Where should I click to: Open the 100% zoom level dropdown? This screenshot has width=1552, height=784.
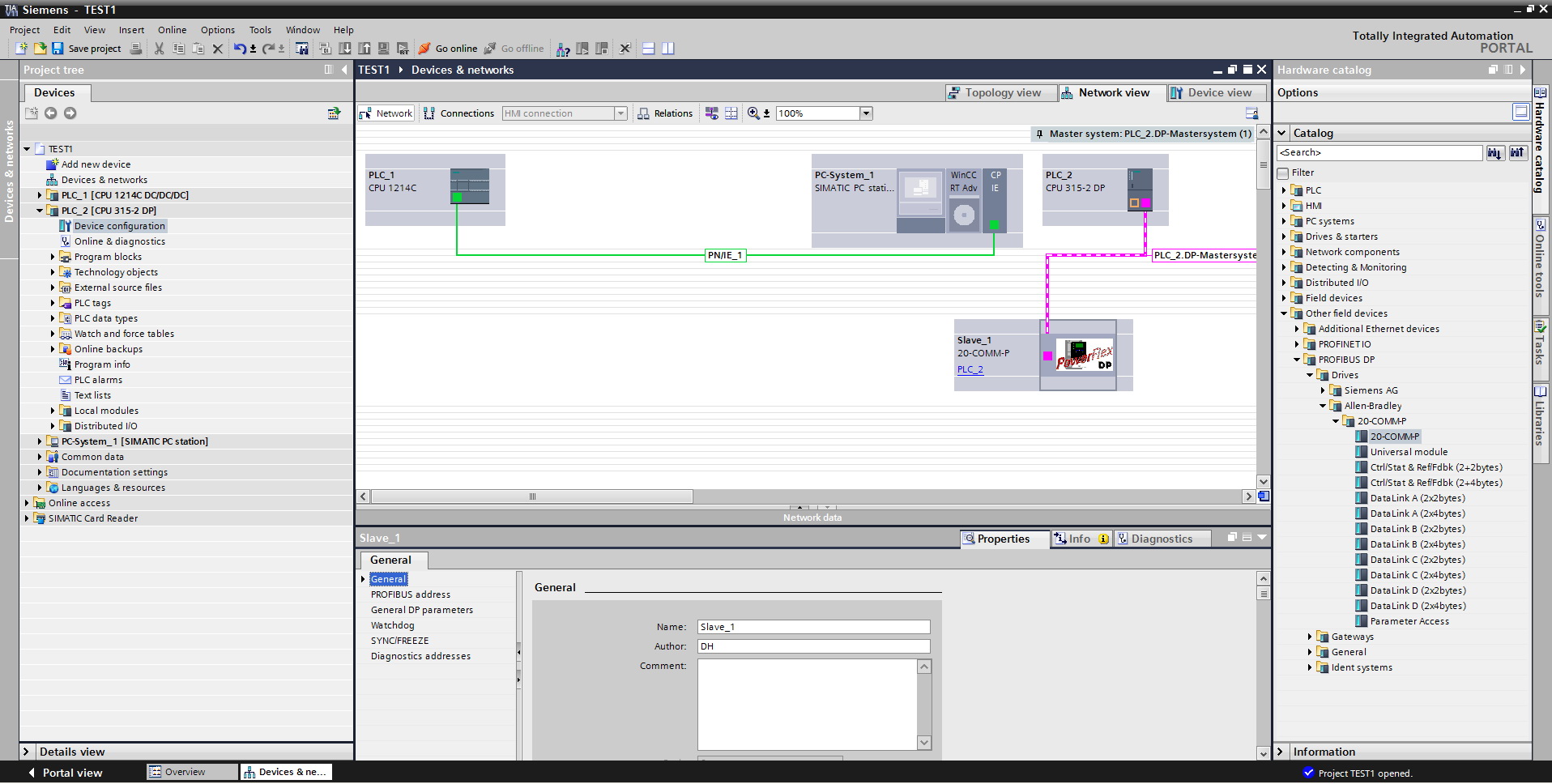click(866, 113)
